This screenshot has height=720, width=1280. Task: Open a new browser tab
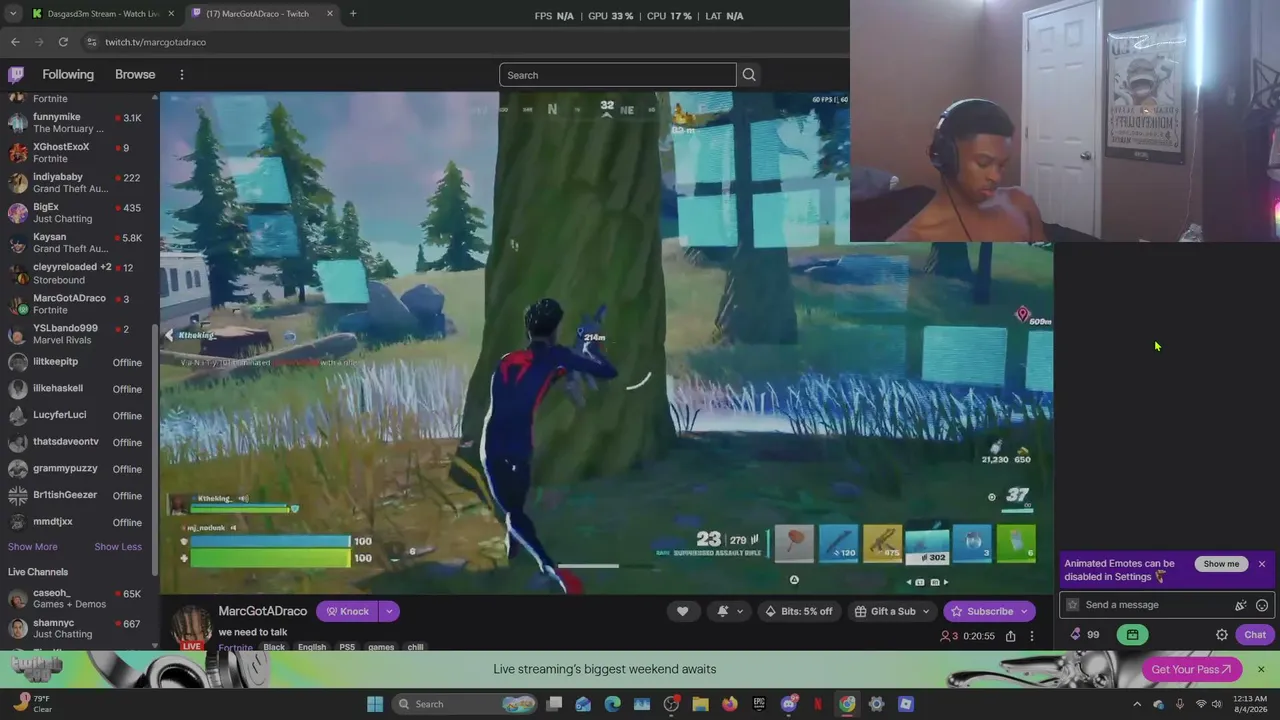click(353, 14)
